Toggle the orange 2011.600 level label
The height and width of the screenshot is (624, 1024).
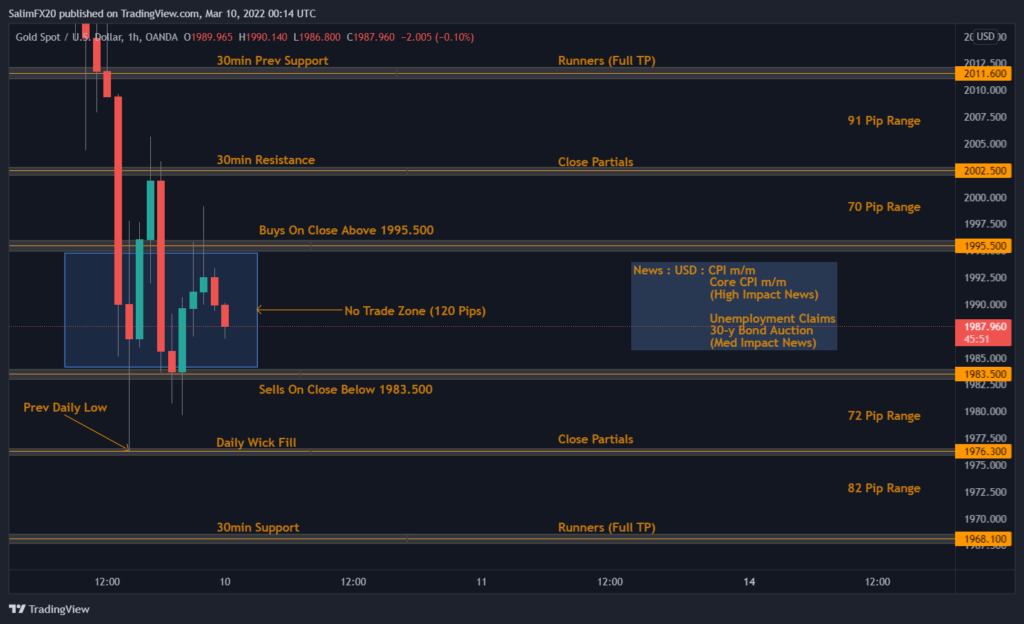point(984,73)
